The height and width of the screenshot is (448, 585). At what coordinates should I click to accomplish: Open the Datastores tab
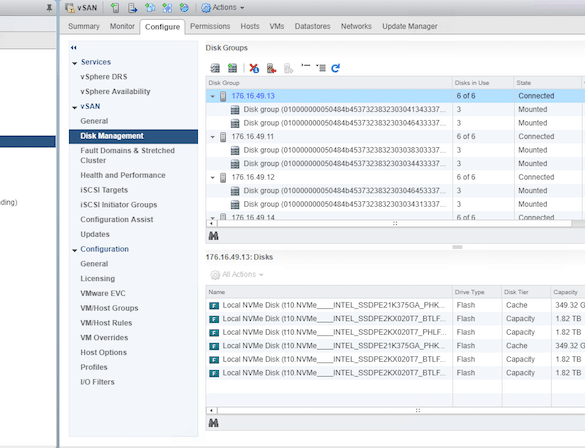tap(313, 26)
